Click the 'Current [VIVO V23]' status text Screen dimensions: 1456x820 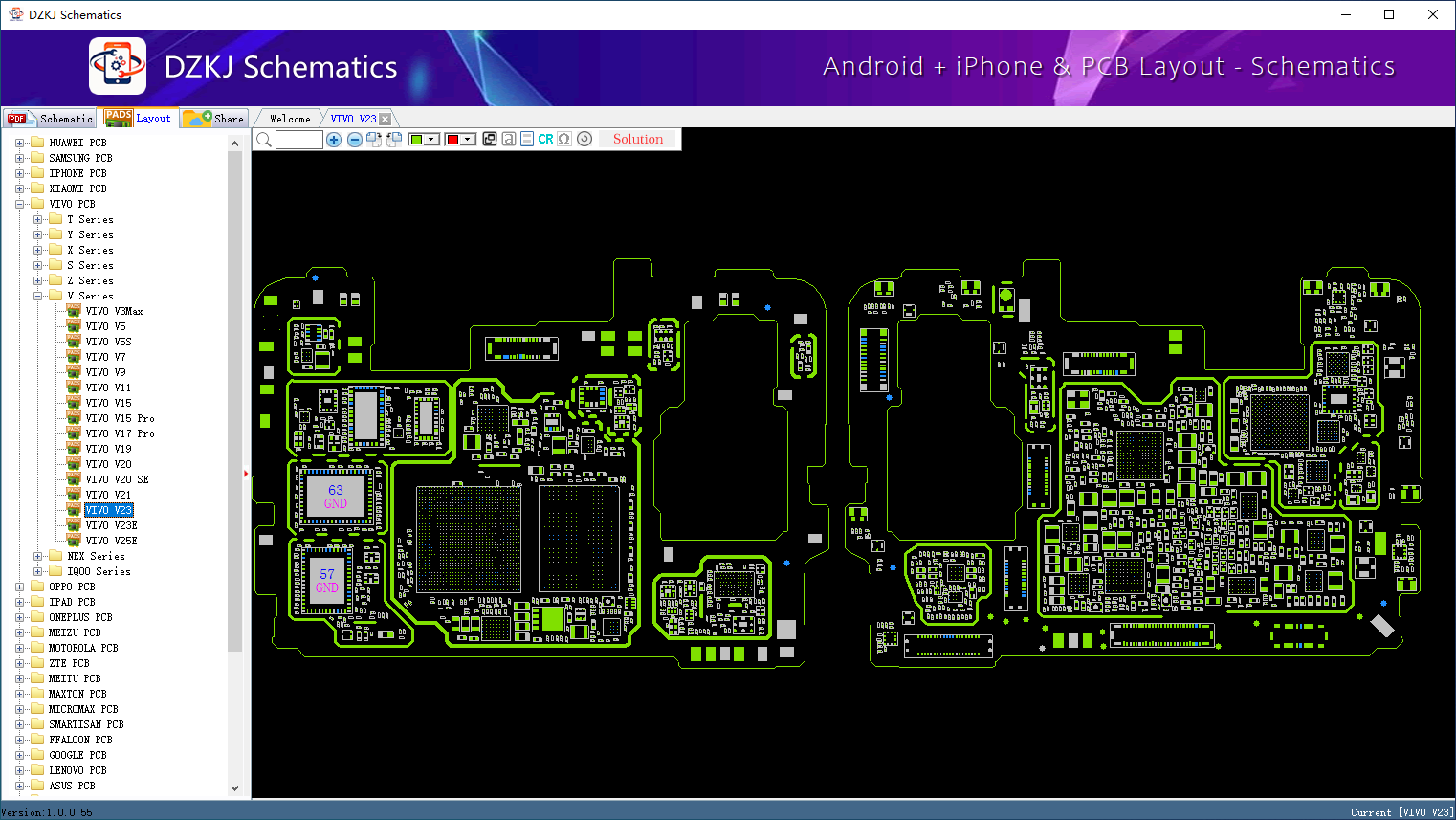[x=1401, y=812]
